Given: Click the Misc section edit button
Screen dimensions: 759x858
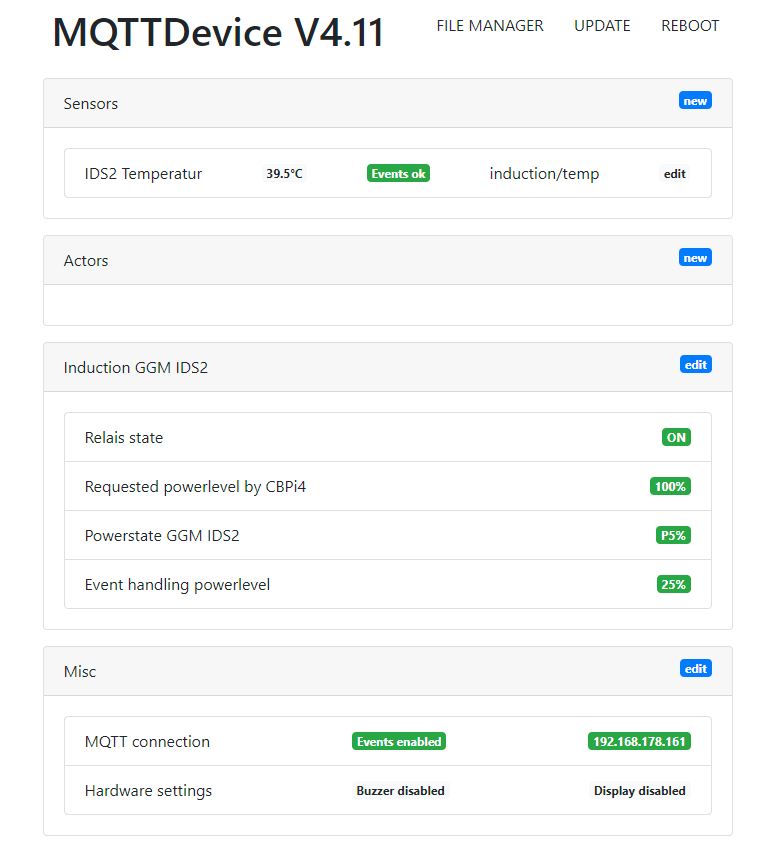Looking at the screenshot, I should [696, 669].
